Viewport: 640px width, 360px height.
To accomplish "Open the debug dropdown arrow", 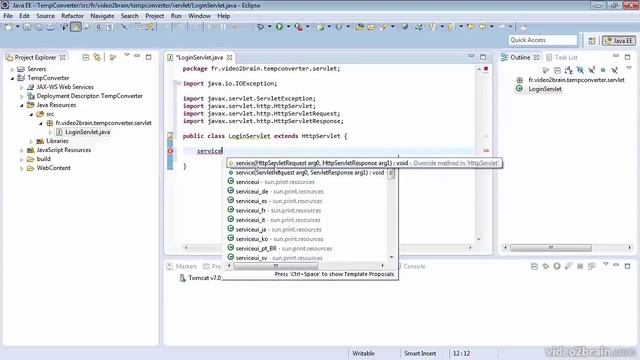I will point(269,27).
